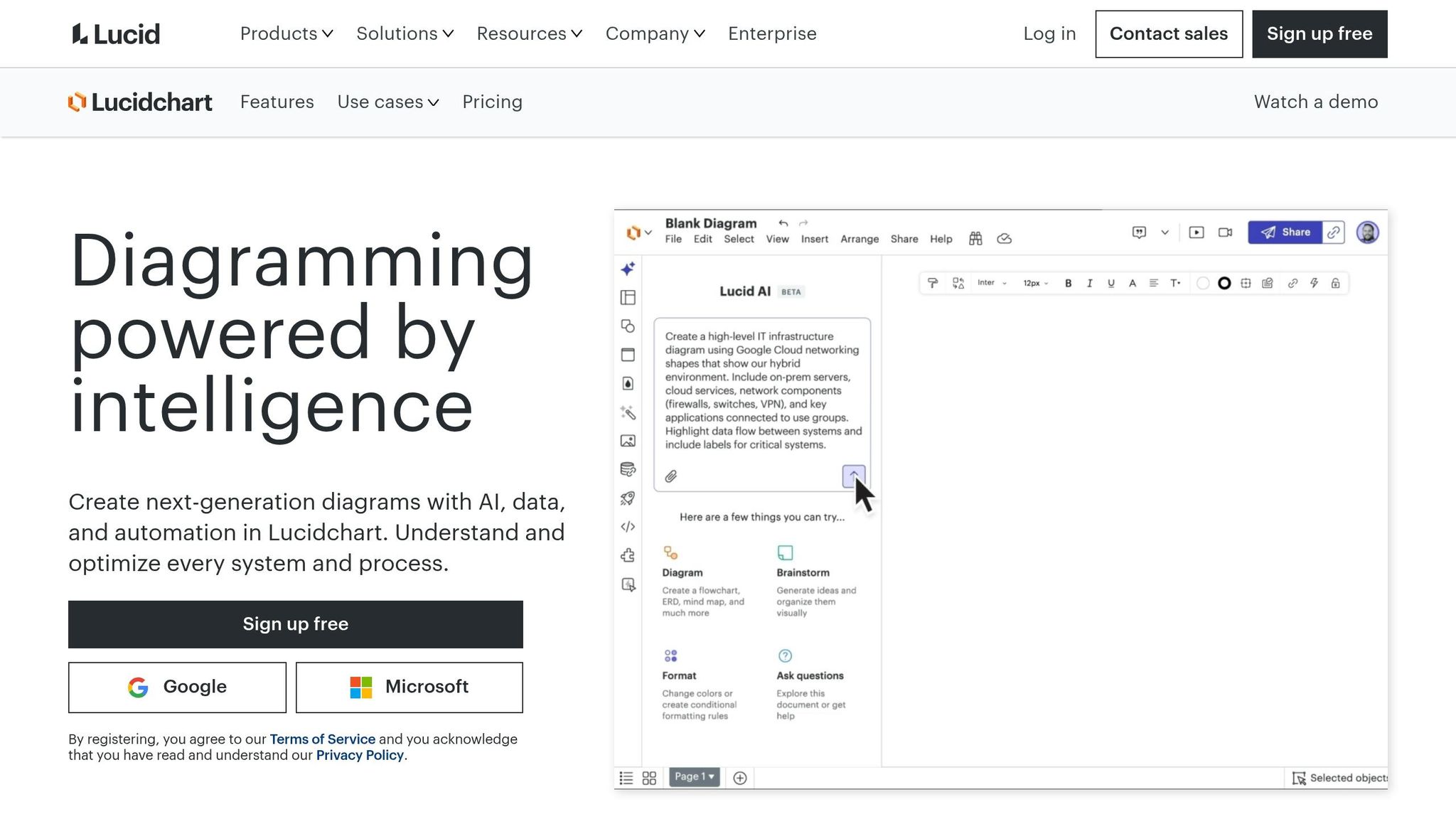Click the attachment paperclip in AI prompt
This screenshot has height=819, width=1456.
tap(670, 476)
